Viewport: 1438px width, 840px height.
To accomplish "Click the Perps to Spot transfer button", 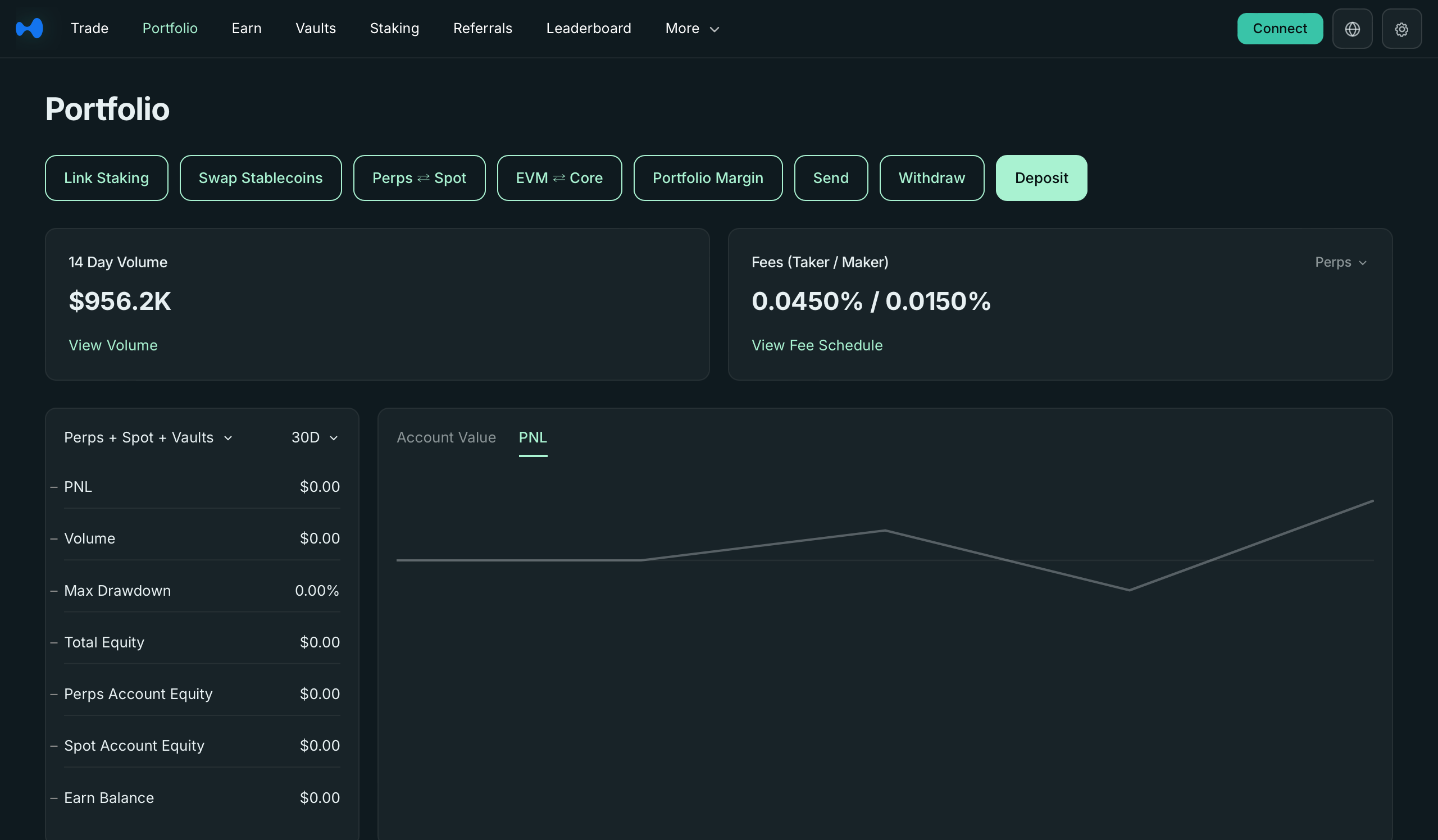I will coord(419,178).
